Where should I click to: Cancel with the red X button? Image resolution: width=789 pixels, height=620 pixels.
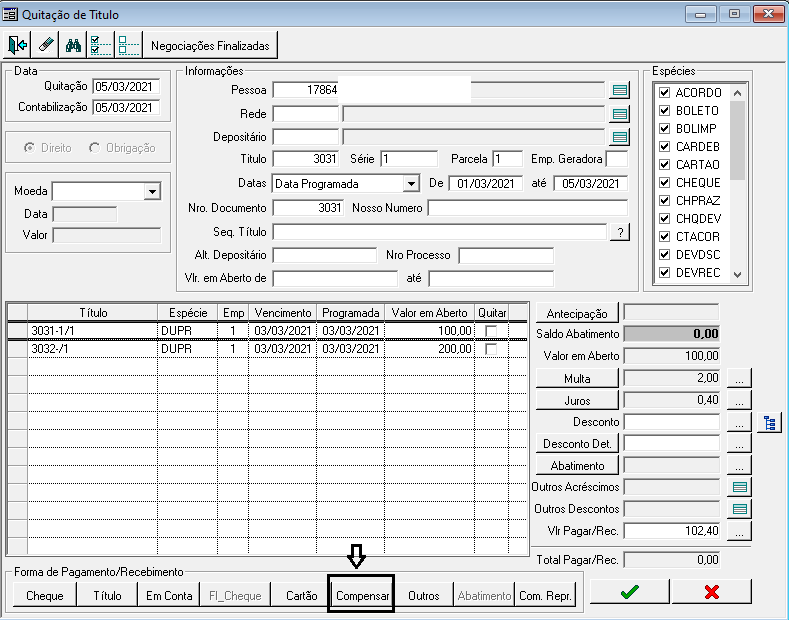(x=712, y=591)
